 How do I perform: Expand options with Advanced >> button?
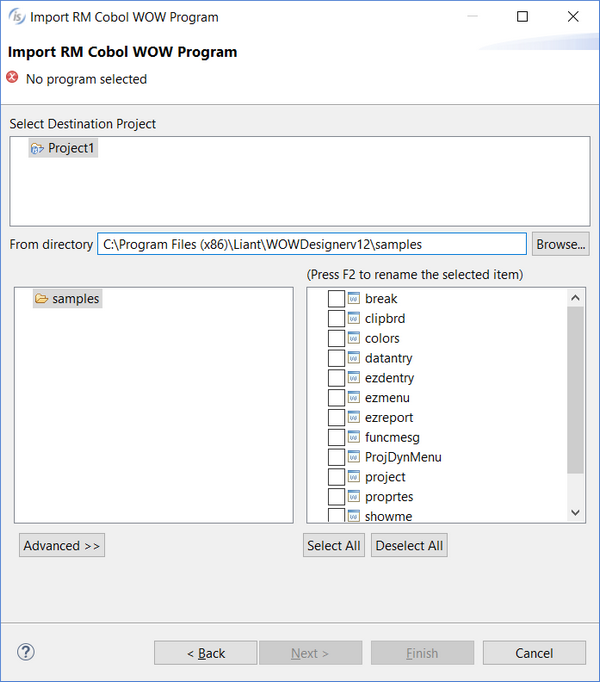coord(62,545)
